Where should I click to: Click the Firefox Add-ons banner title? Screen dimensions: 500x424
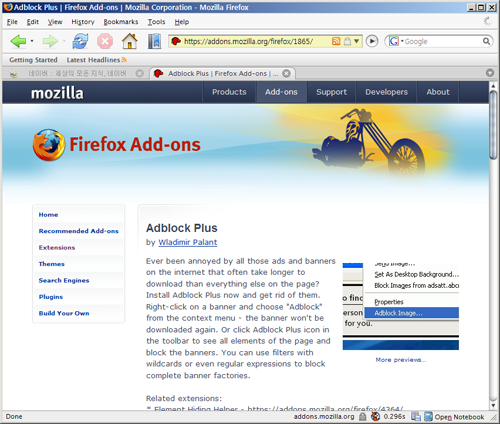[x=135, y=145]
